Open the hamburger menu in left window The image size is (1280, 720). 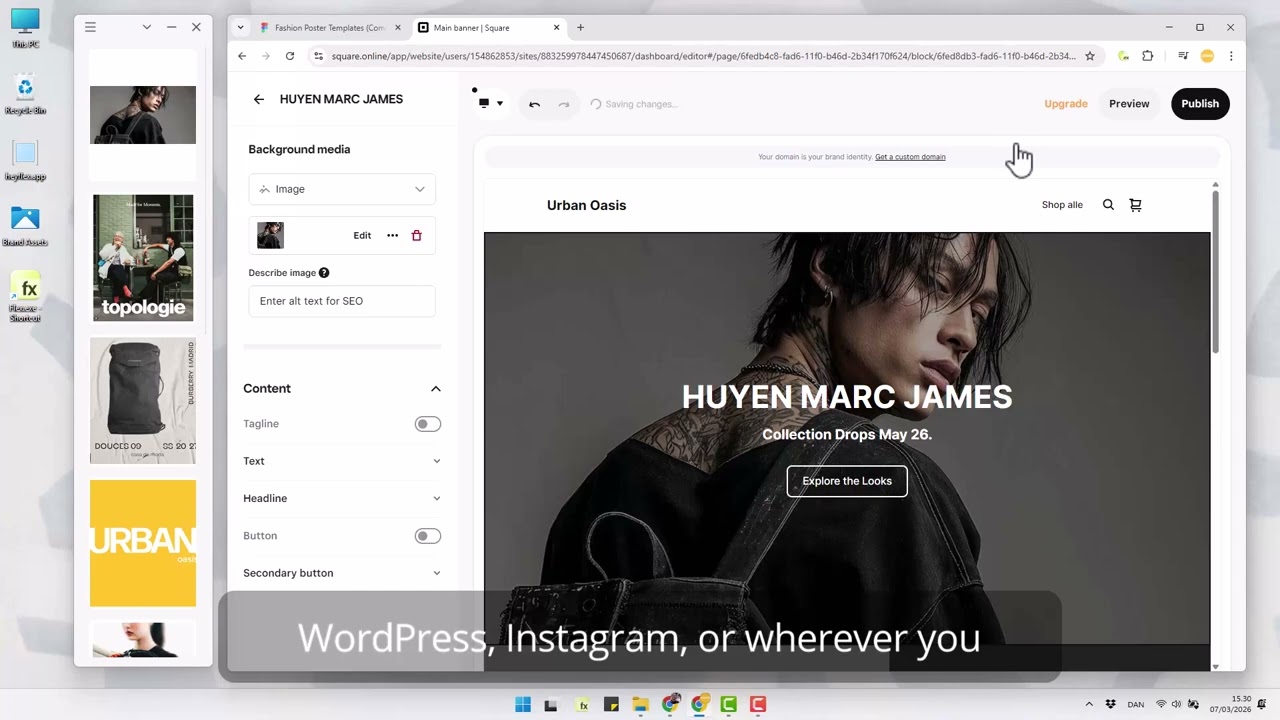tap(90, 27)
